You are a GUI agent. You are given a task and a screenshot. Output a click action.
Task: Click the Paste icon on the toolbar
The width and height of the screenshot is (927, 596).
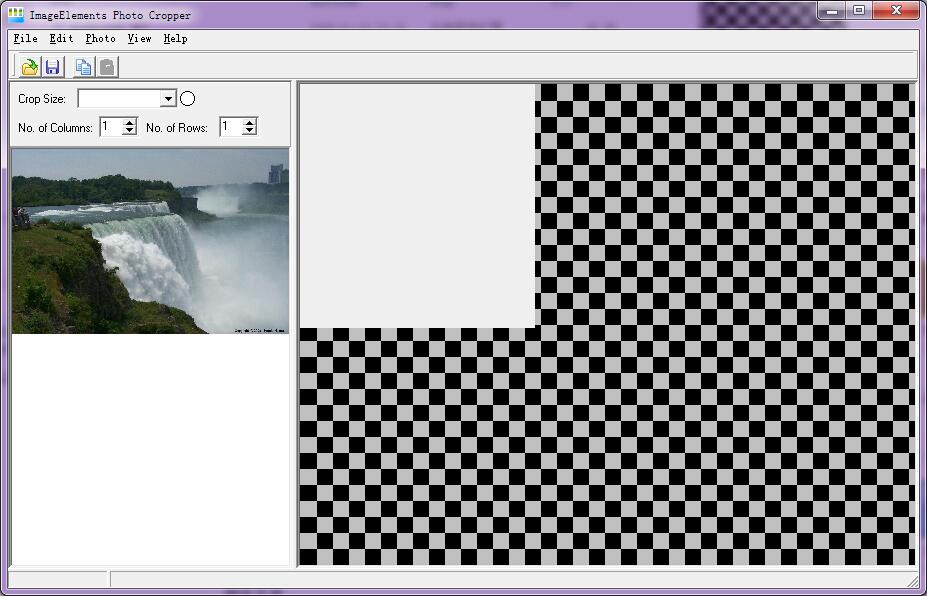[x=107, y=66]
